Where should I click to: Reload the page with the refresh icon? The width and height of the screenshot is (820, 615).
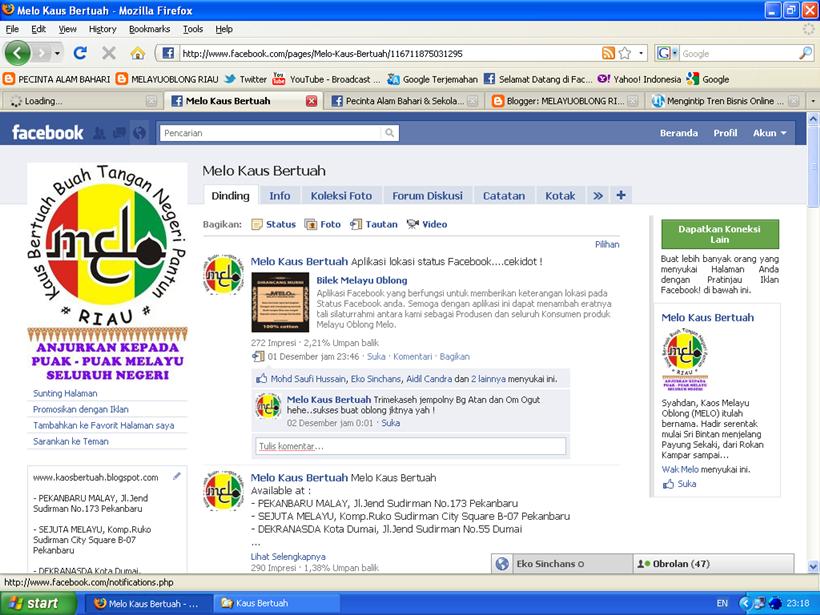(x=79, y=53)
